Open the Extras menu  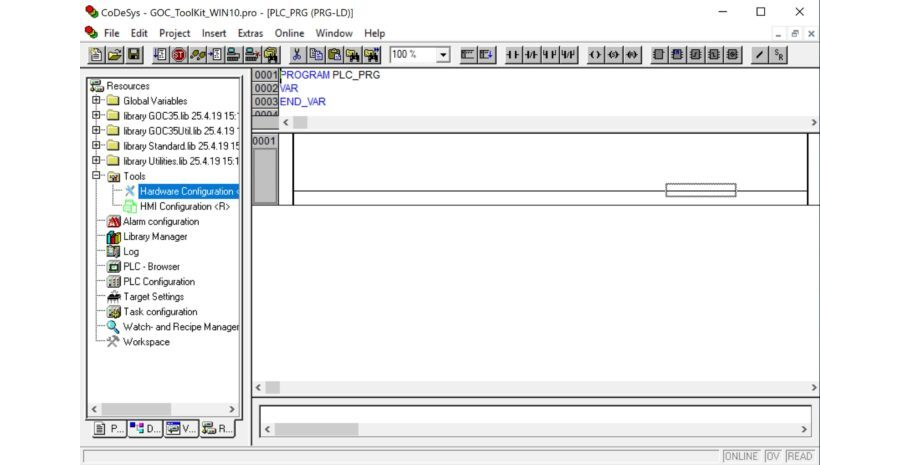[249, 33]
